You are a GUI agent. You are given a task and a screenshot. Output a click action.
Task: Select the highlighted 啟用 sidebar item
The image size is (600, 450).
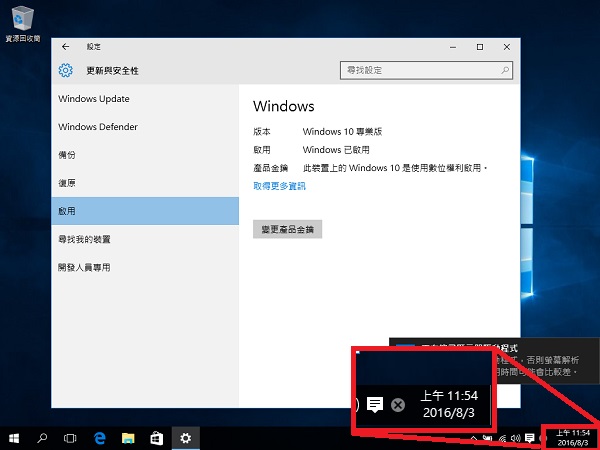coord(145,211)
